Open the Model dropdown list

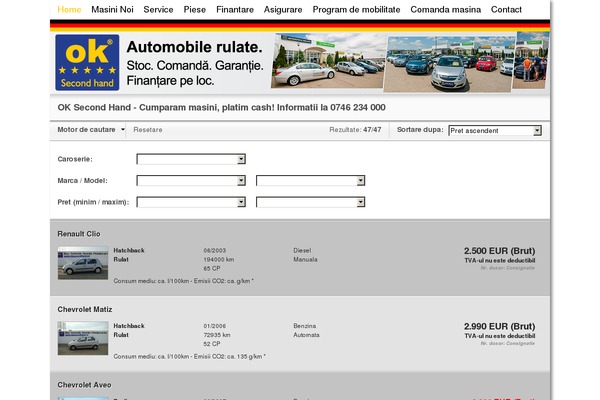(310, 180)
